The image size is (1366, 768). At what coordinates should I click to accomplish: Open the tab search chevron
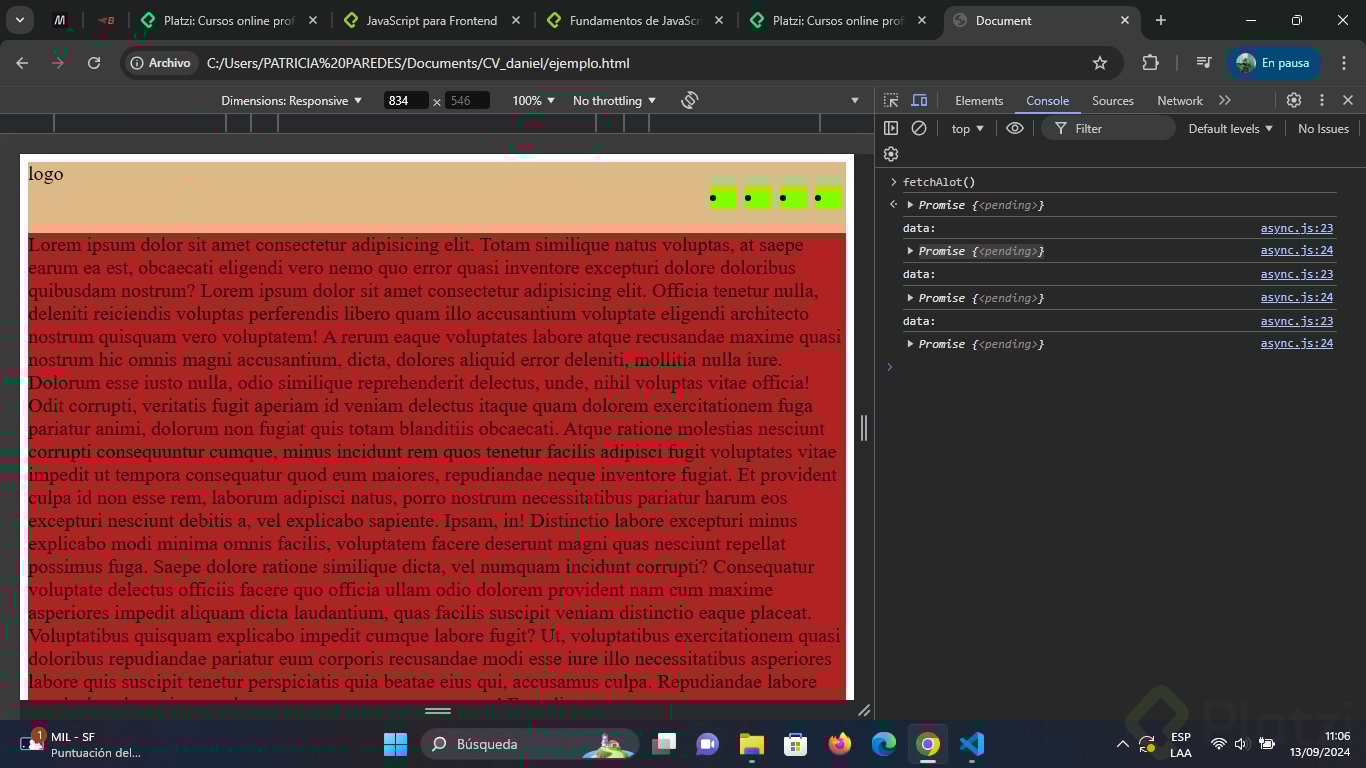[x=19, y=20]
